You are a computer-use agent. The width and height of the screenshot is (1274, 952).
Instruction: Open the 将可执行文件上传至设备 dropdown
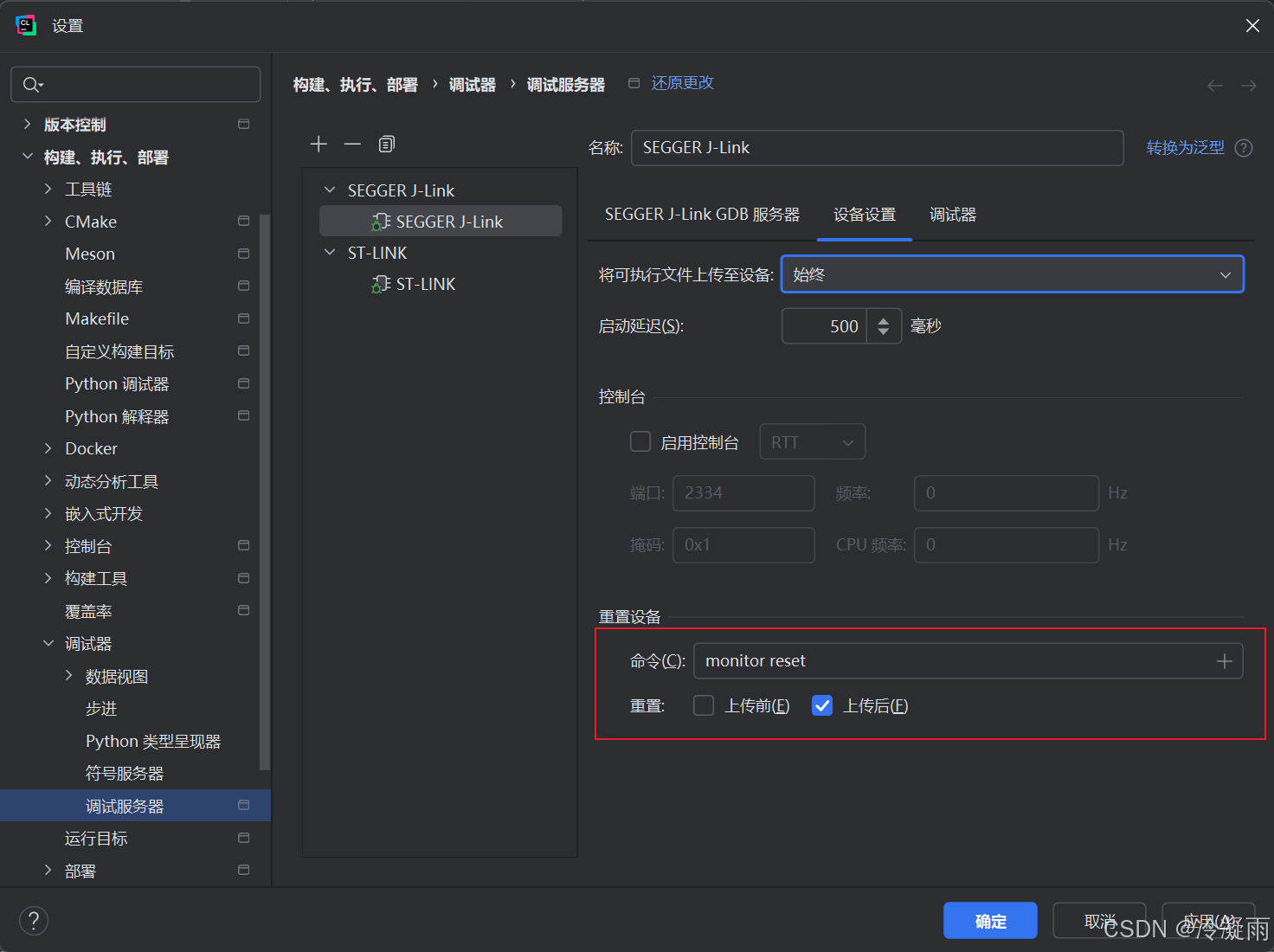(x=1013, y=274)
